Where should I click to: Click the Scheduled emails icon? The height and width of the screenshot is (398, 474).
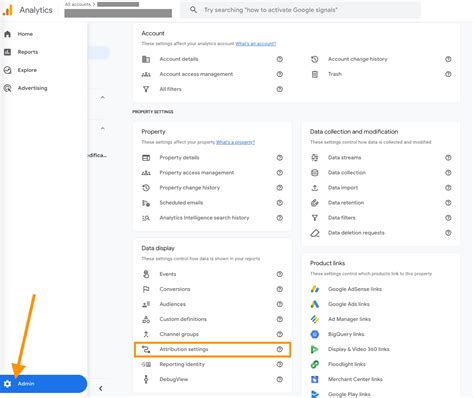coord(146,203)
